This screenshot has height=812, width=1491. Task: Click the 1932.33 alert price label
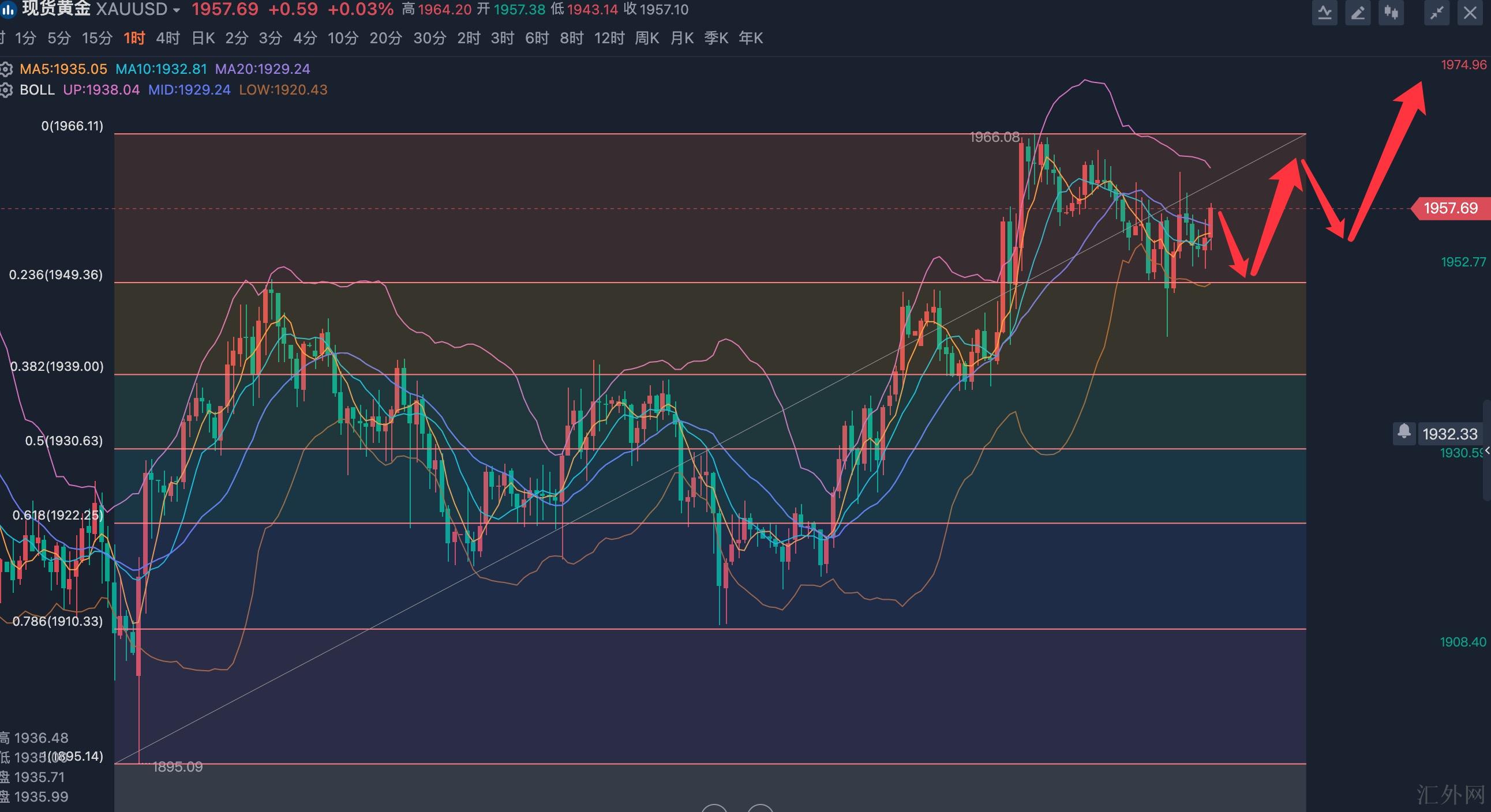click(x=1449, y=434)
